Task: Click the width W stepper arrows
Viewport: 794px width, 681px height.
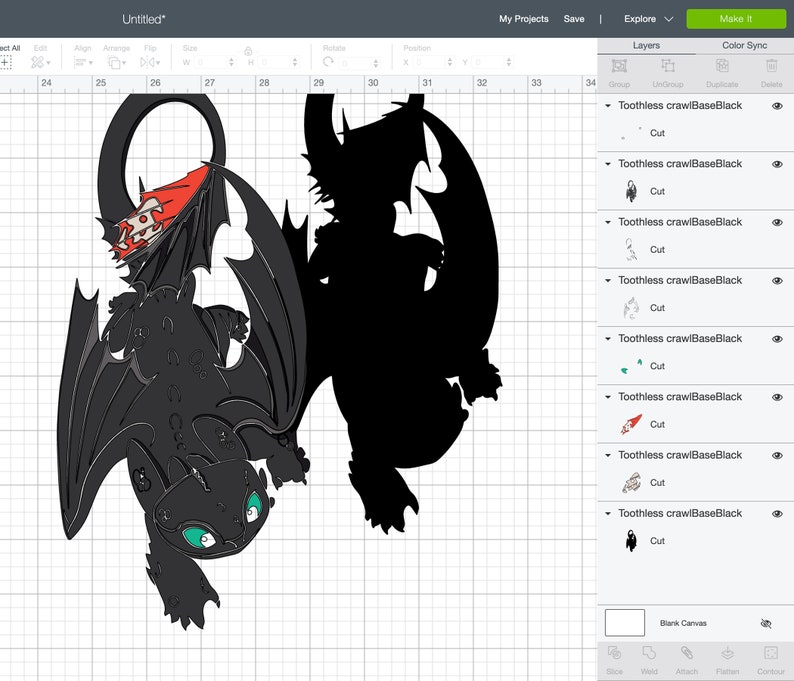Action: point(231,62)
